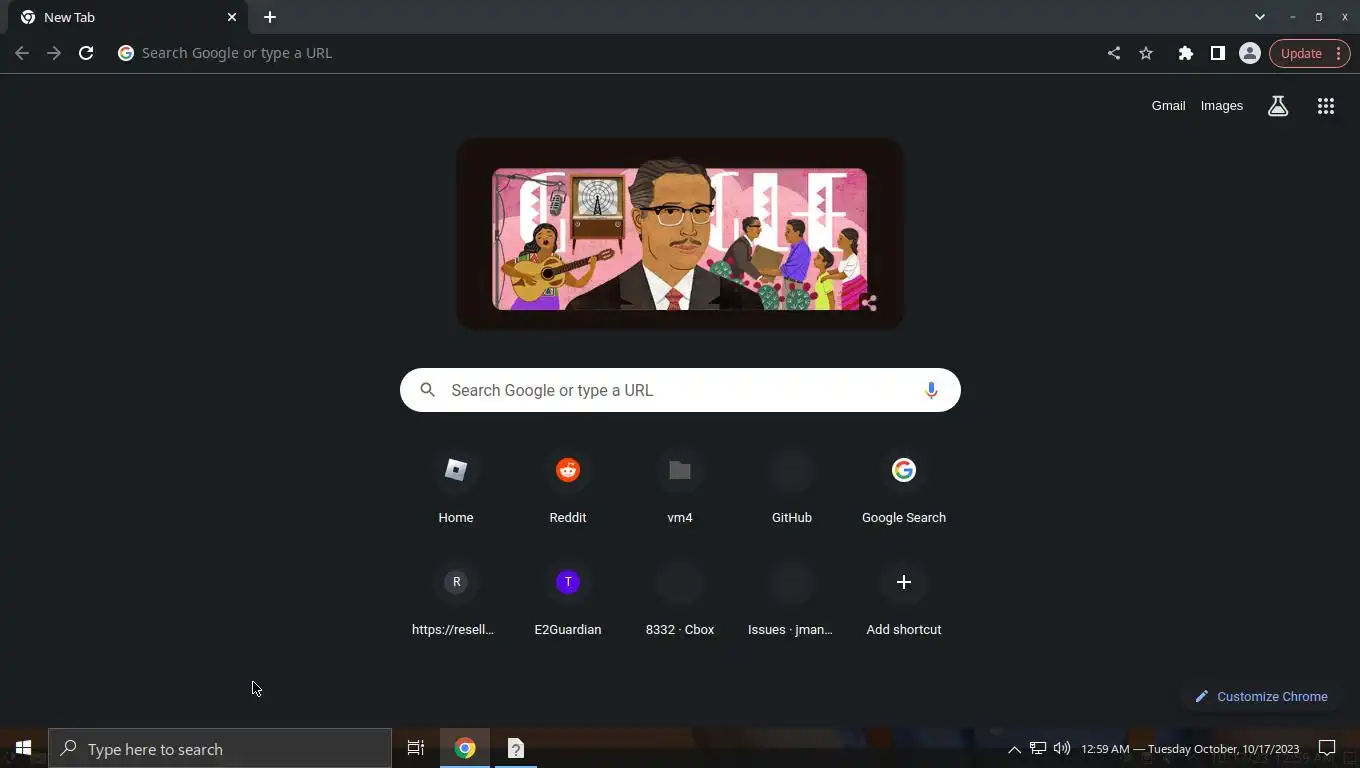This screenshot has width=1360, height=768.
Task: Open the GitHub shortcut
Action: pos(792,486)
